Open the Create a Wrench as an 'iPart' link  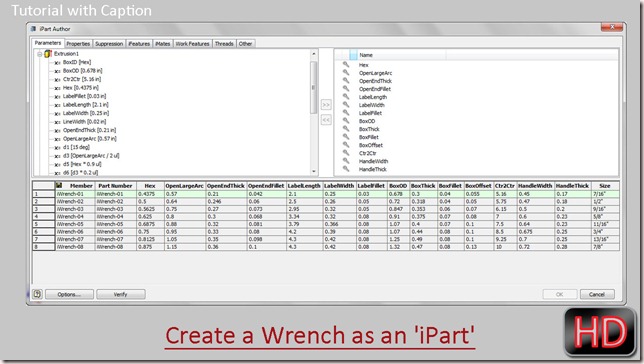tap(320, 336)
